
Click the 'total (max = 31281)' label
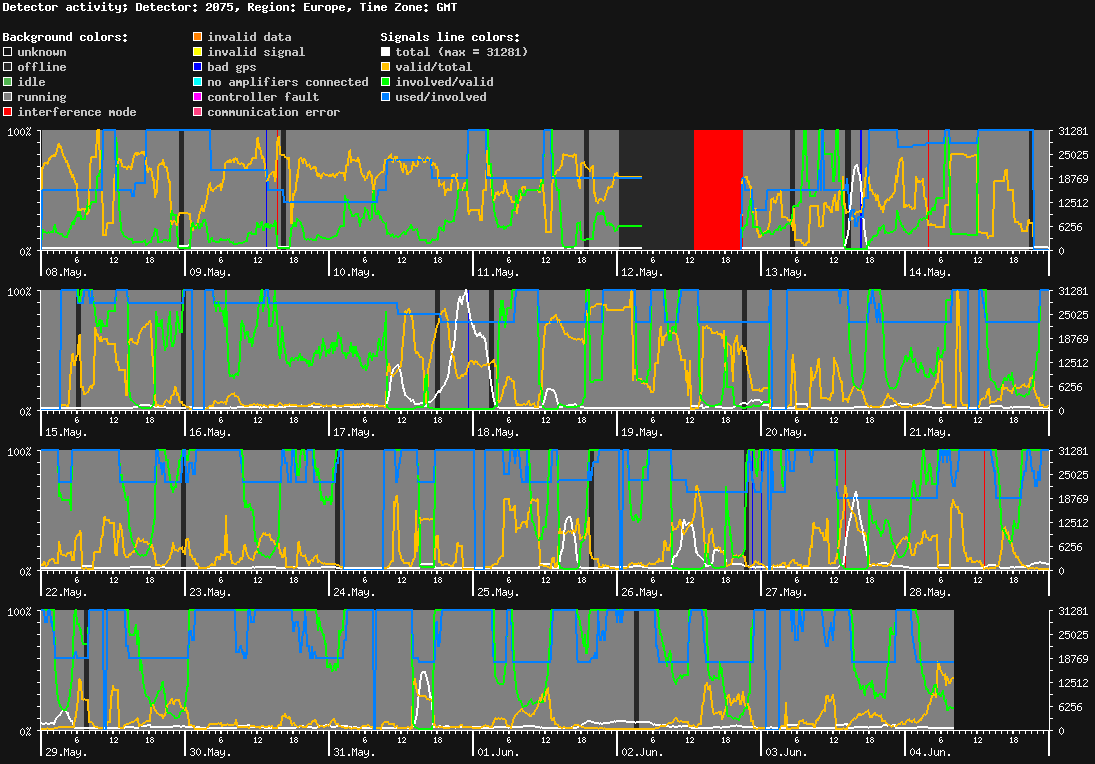point(462,52)
